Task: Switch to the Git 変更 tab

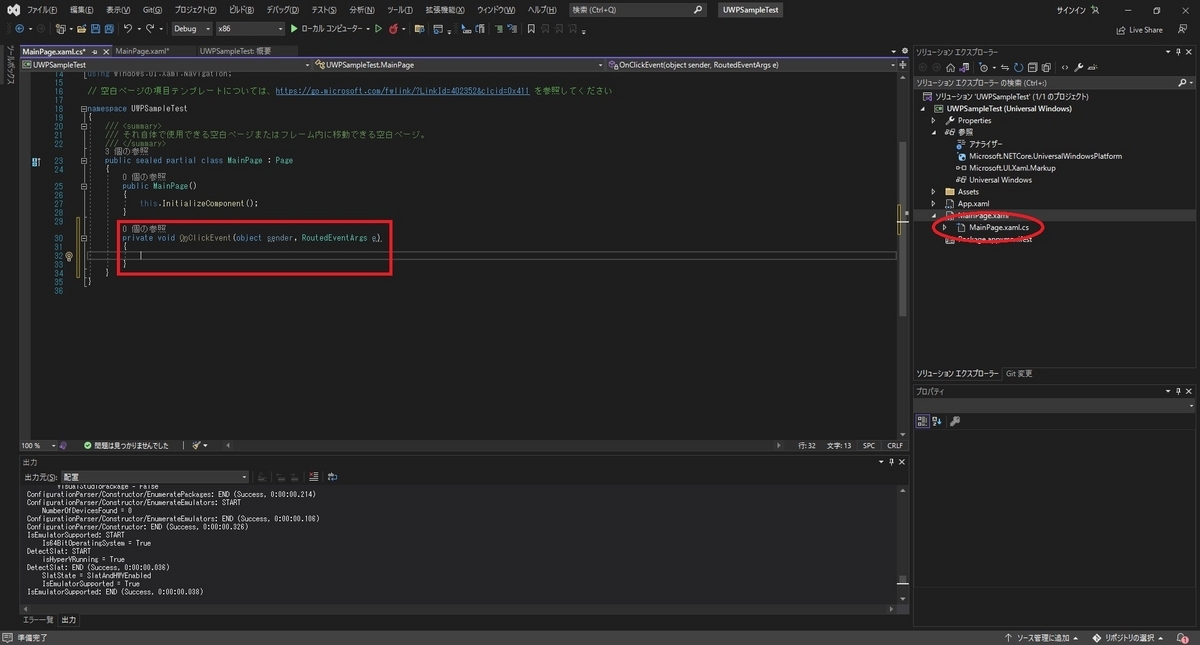Action: click(x=1019, y=373)
